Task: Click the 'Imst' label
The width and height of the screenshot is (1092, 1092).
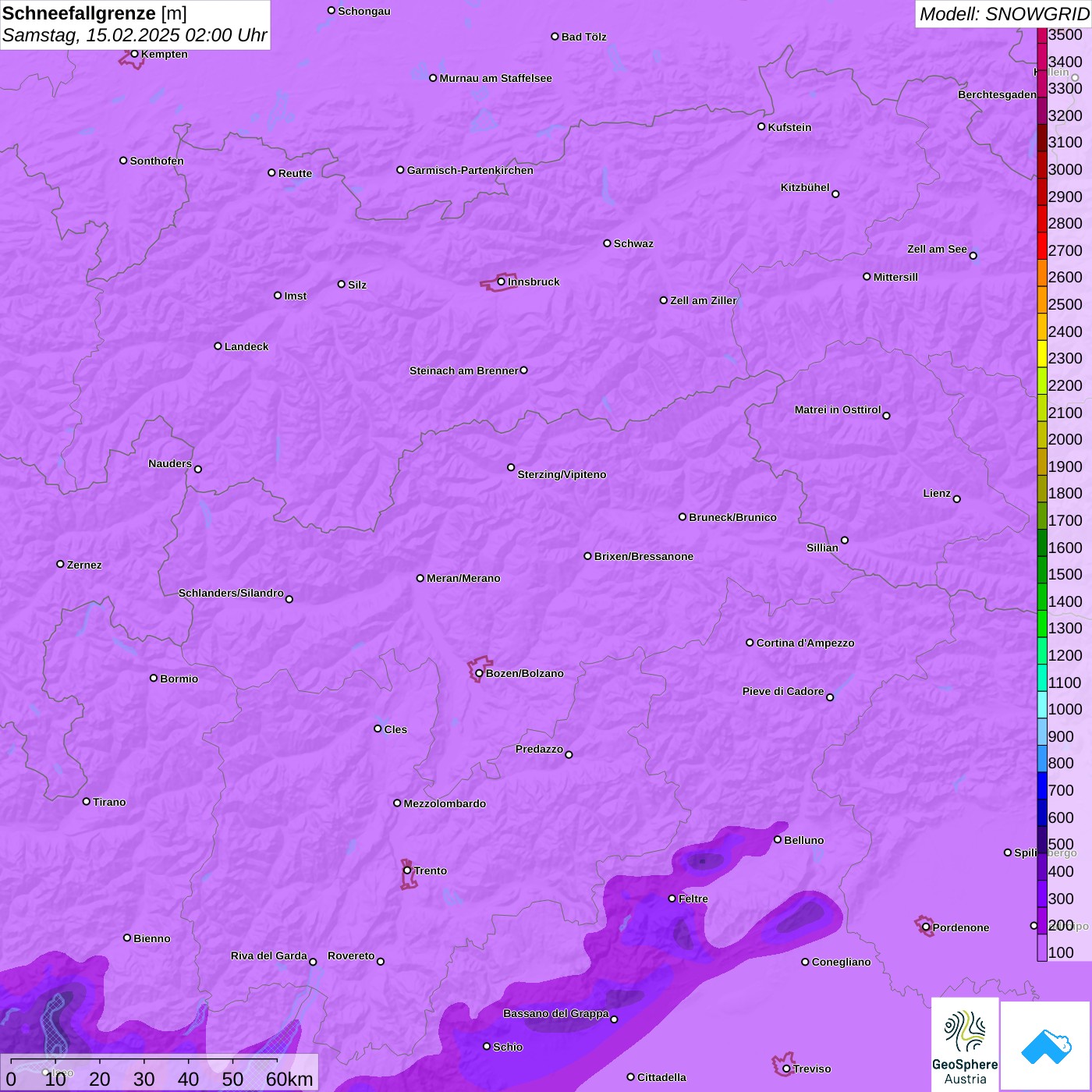Action: (296, 296)
